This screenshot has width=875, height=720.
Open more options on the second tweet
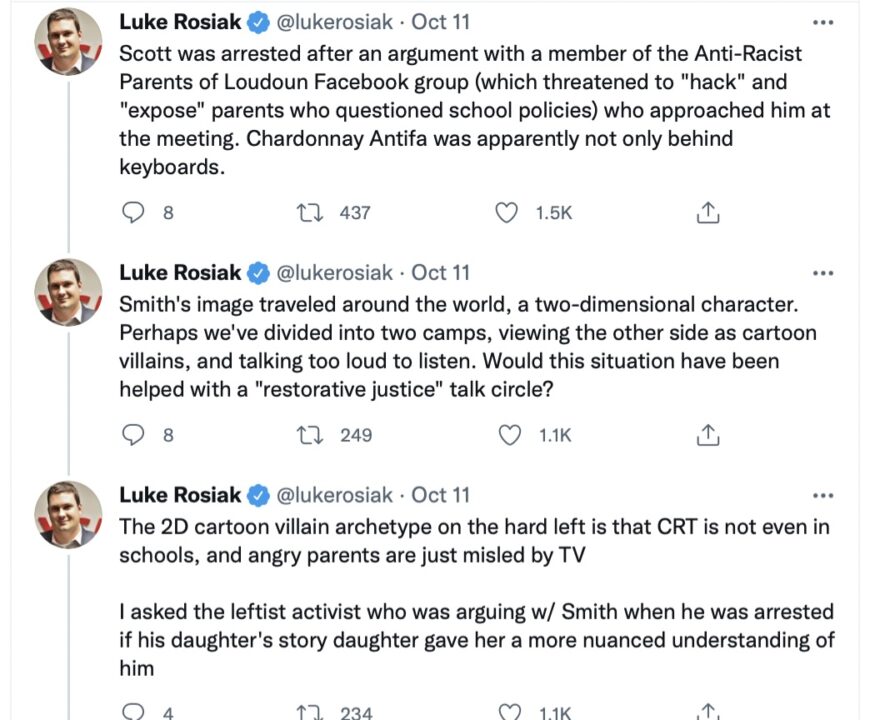point(822,272)
